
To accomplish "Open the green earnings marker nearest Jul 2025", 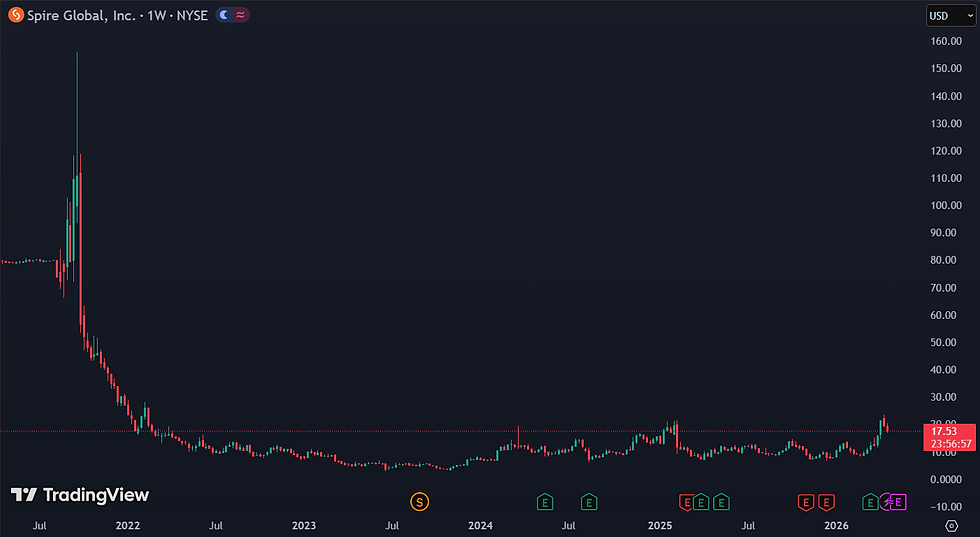I will (721, 501).
